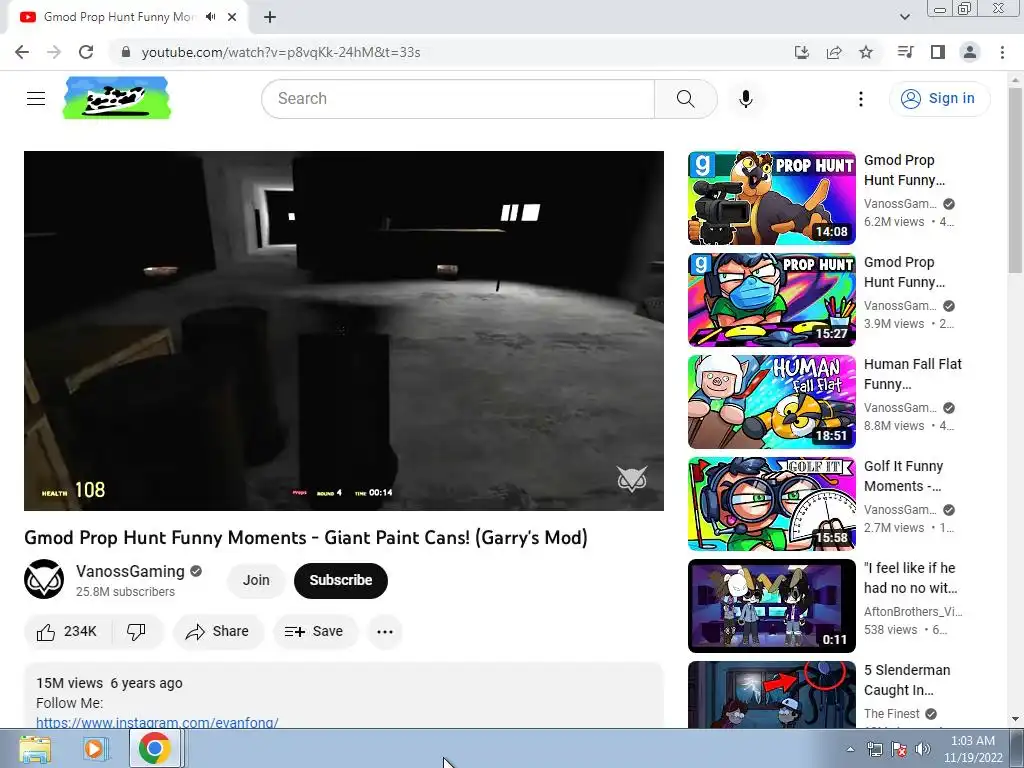Open more actions ellipsis below video
The width and height of the screenshot is (1024, 768).
pos(385,632)
